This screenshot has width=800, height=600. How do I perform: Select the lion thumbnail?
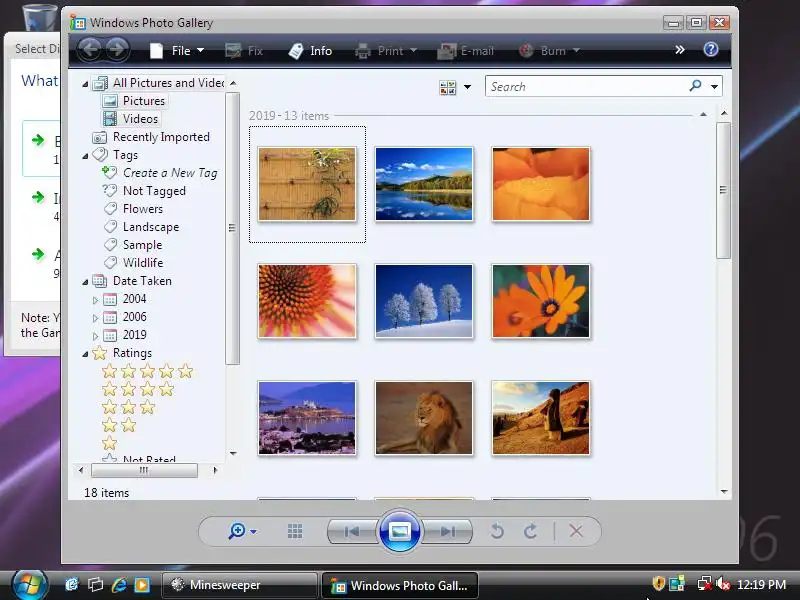click(424, 417)
